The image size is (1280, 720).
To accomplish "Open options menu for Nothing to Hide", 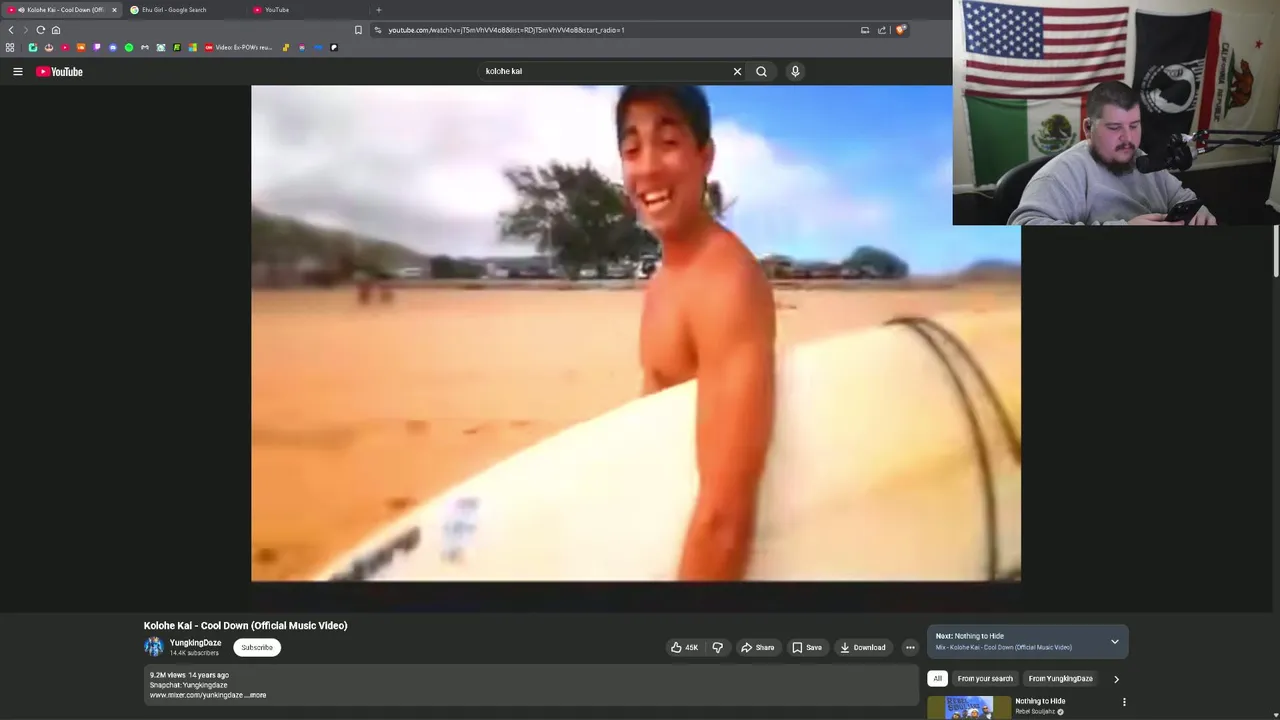I will 1124,702.
